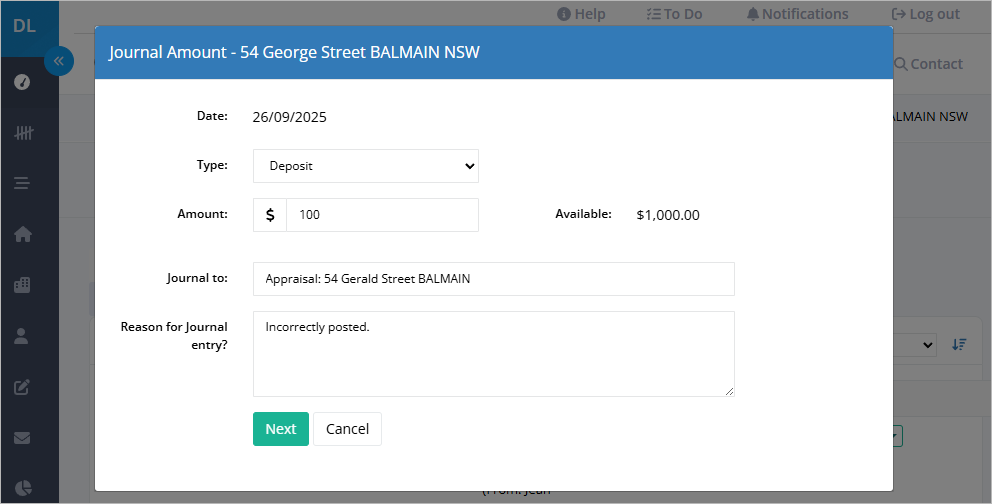Click the hamburger list icon in sidebar
The width and height of the screenshot is (992, 504).
click(x=22, y=183)
